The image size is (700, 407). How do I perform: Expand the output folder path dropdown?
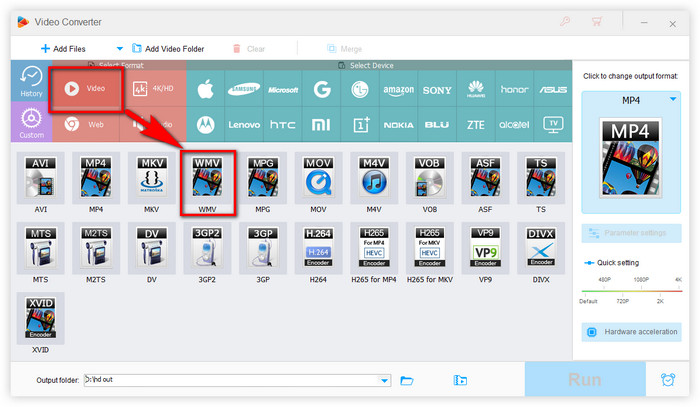tap(384, 380)
